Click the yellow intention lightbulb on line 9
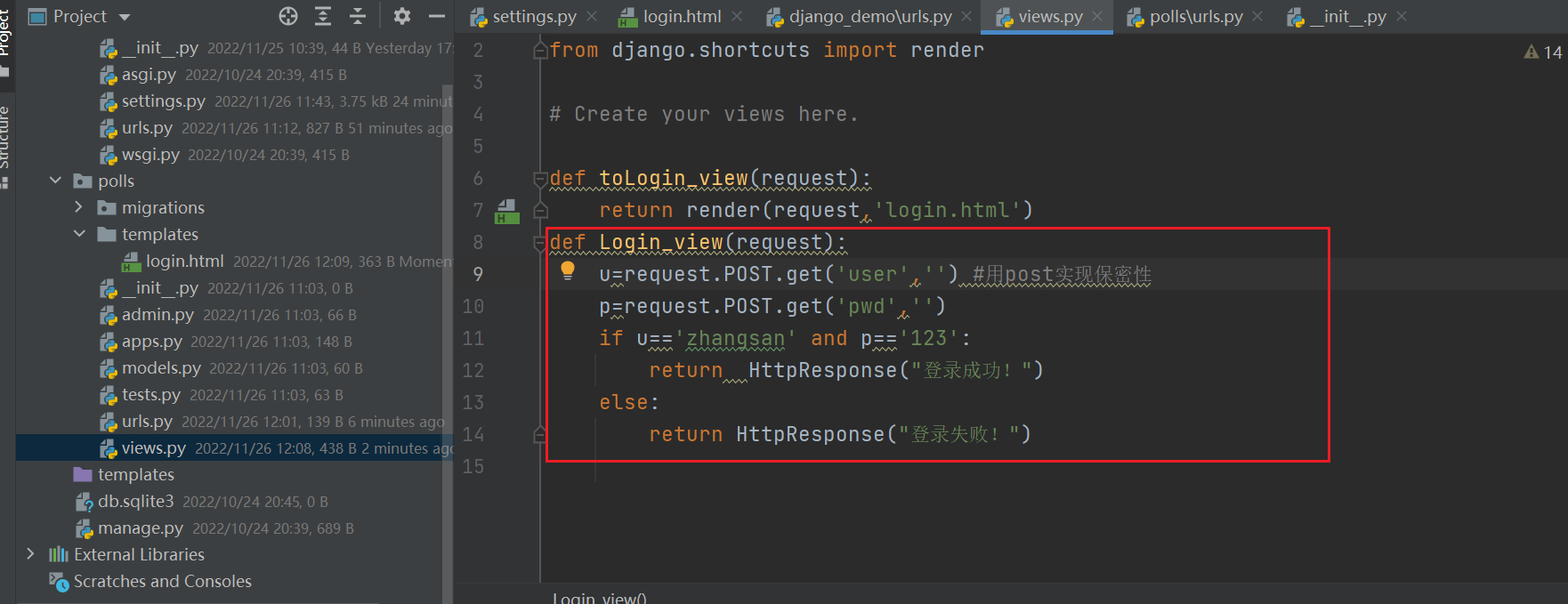Image resolution: width=1568 pixels, height=604 pixels. pos(568,271)
